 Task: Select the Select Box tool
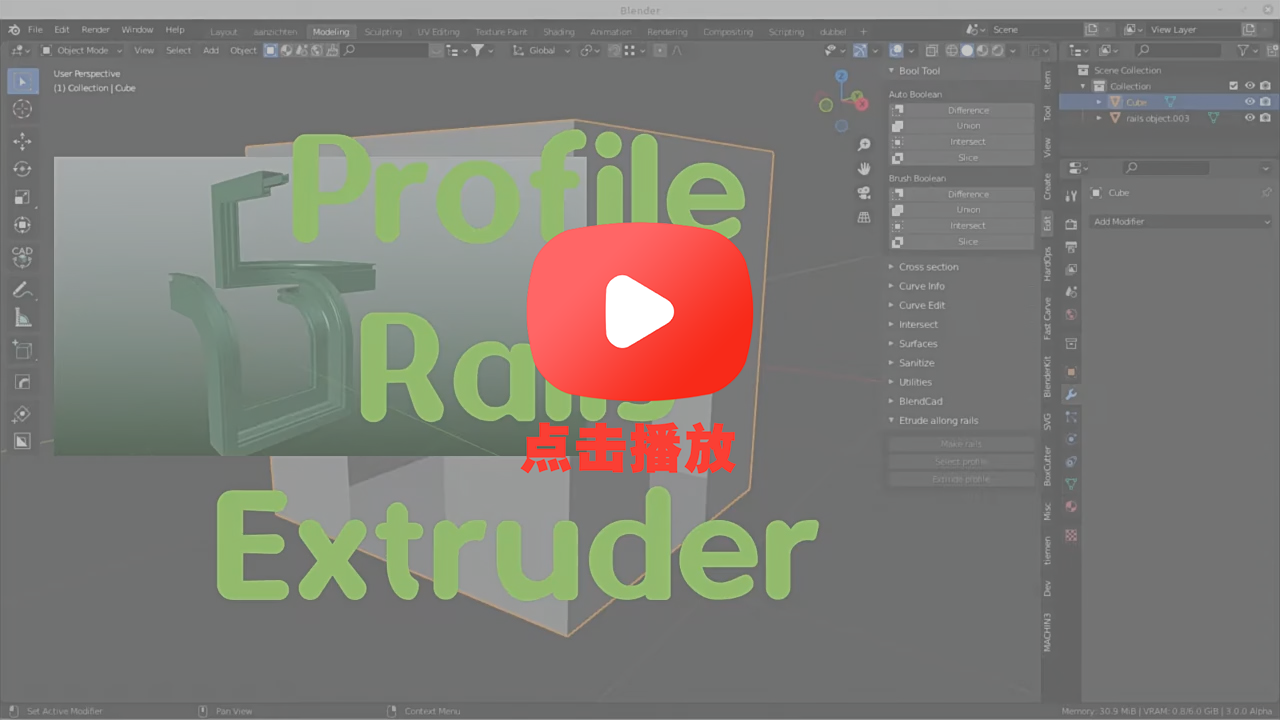[x=22, y=80]
